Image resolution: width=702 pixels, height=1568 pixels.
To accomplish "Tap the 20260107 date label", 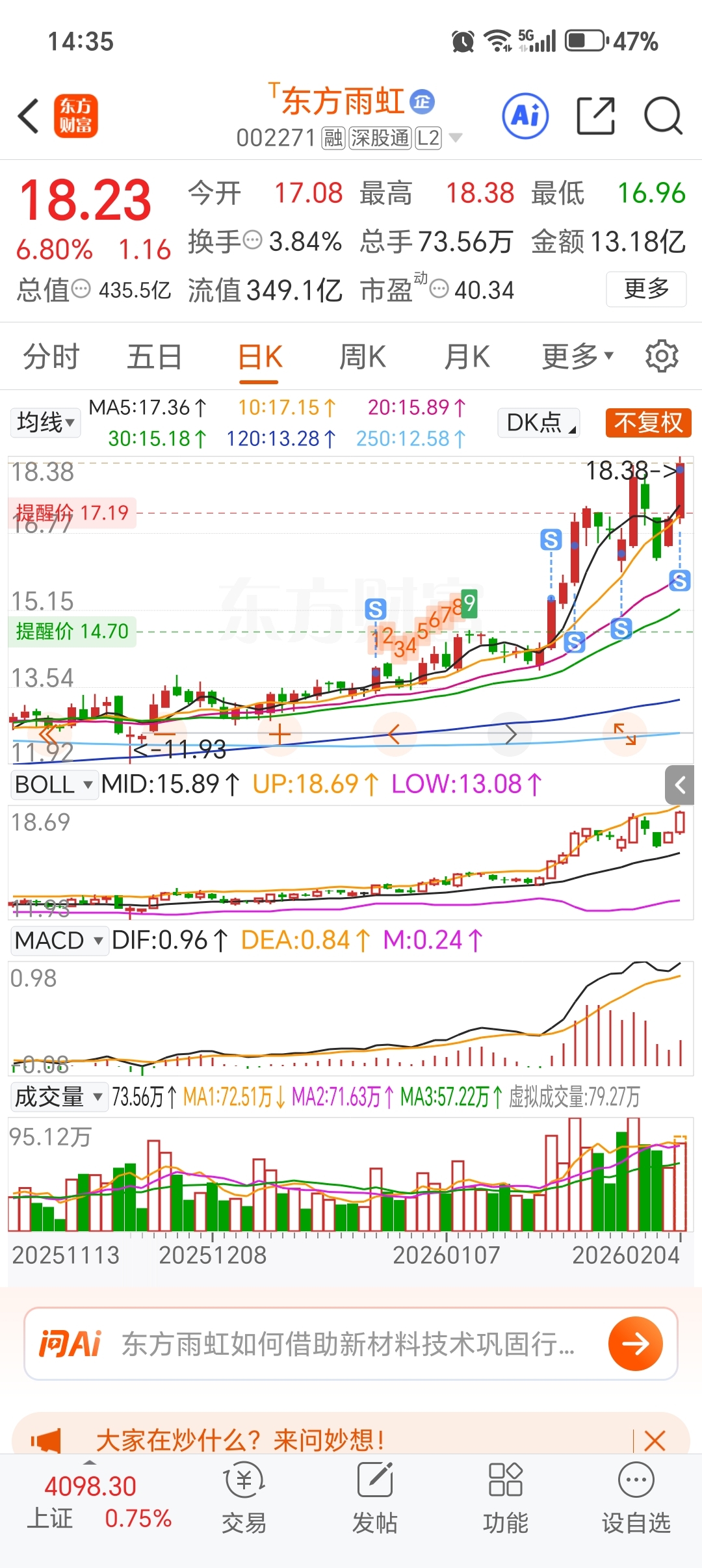I will tap(447, 1255).
